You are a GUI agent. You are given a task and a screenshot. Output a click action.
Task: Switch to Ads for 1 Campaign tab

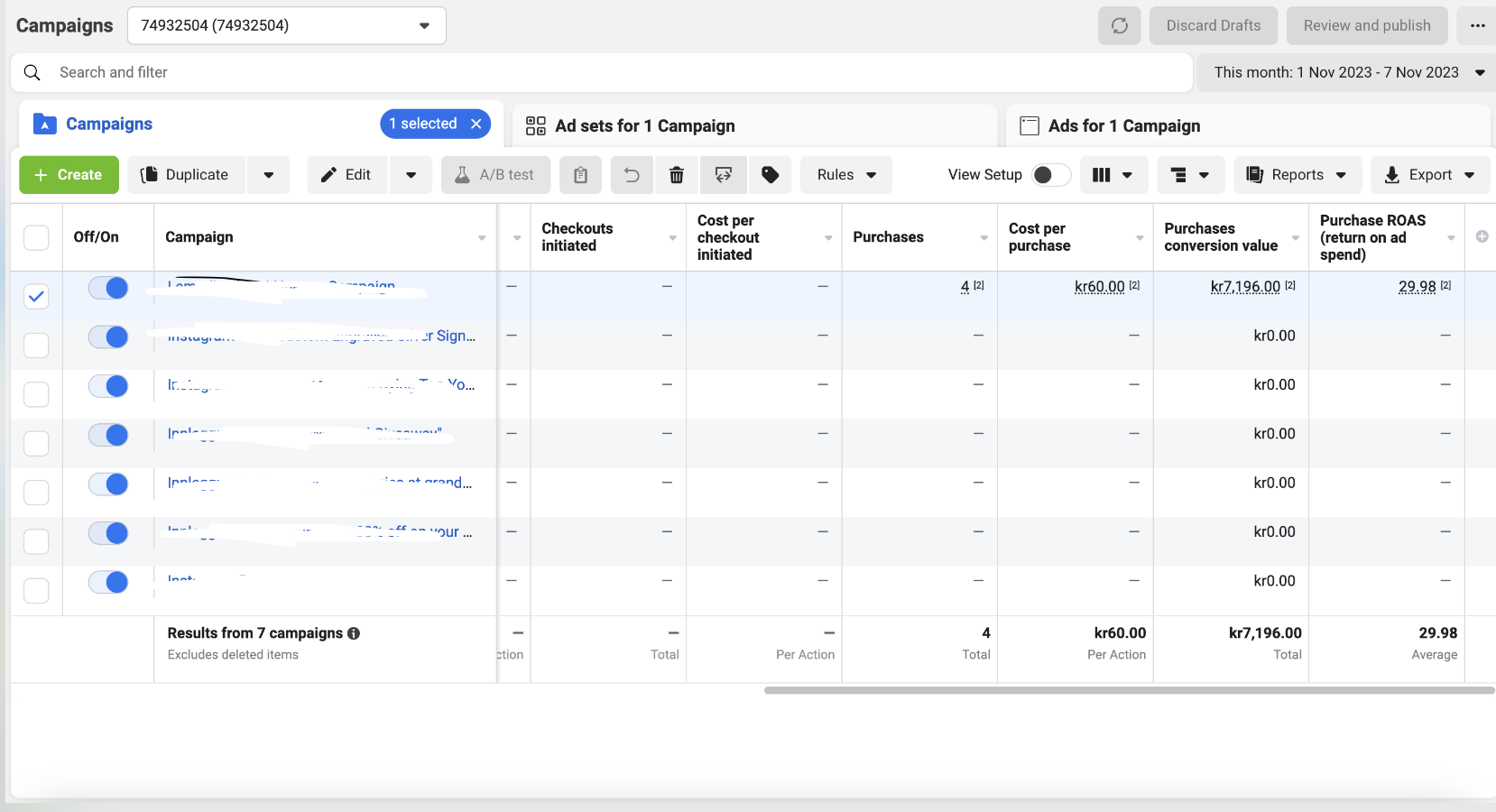tap(1248, 125)
